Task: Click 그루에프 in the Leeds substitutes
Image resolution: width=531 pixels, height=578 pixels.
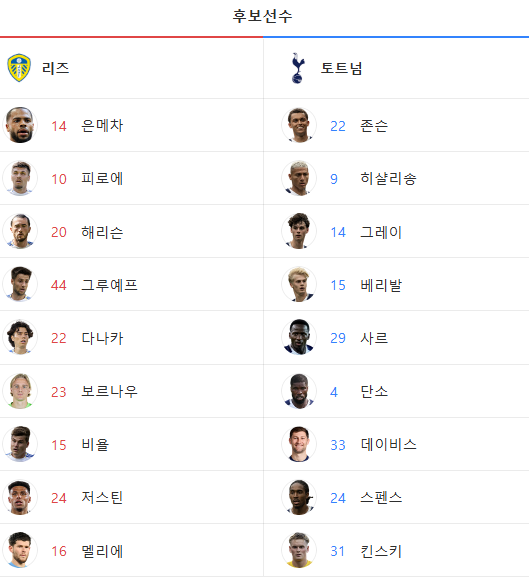Action: (x=109, y=285)
